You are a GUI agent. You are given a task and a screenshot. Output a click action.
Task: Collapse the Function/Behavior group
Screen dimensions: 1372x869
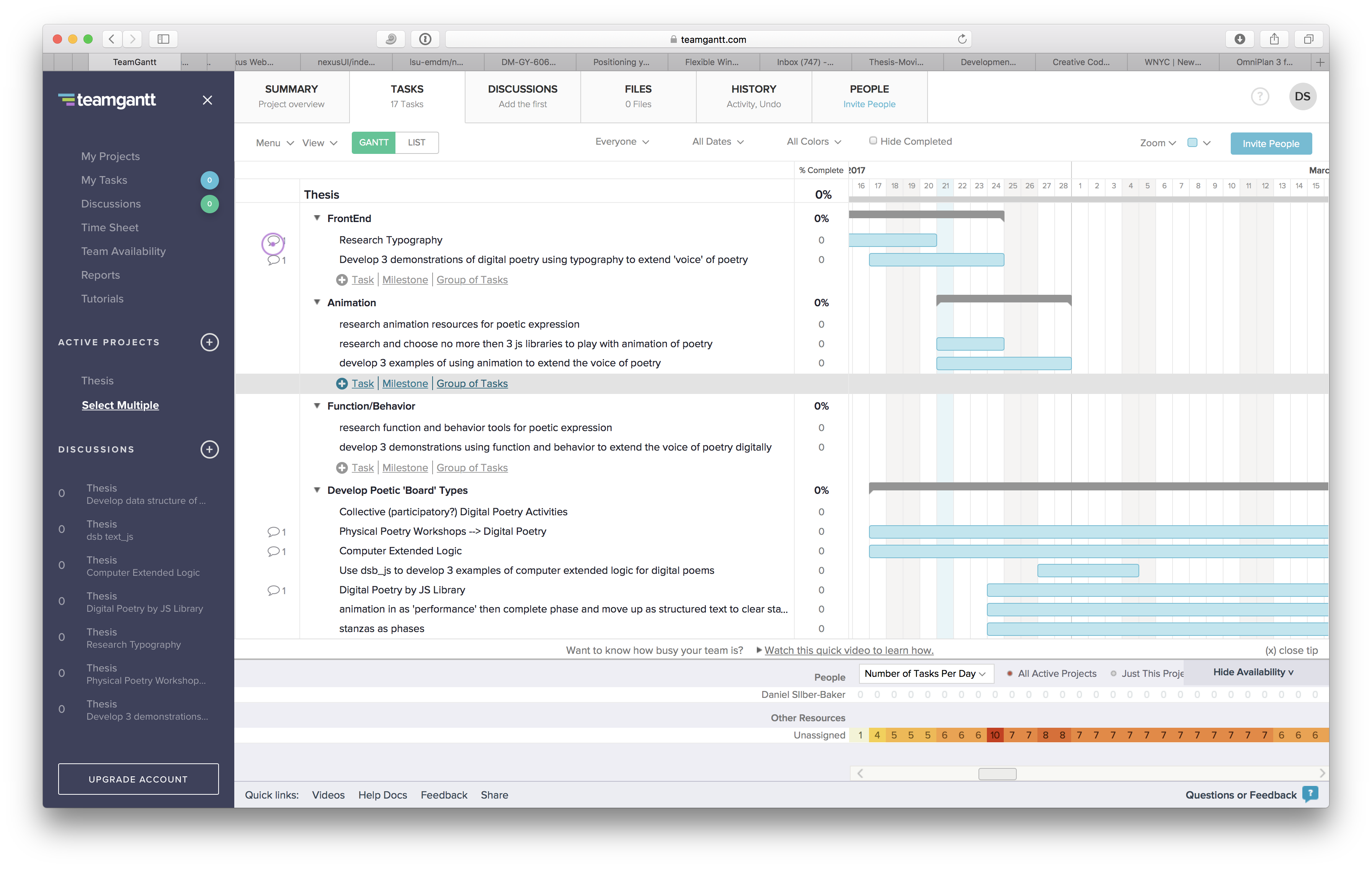[x=317, y=405]
